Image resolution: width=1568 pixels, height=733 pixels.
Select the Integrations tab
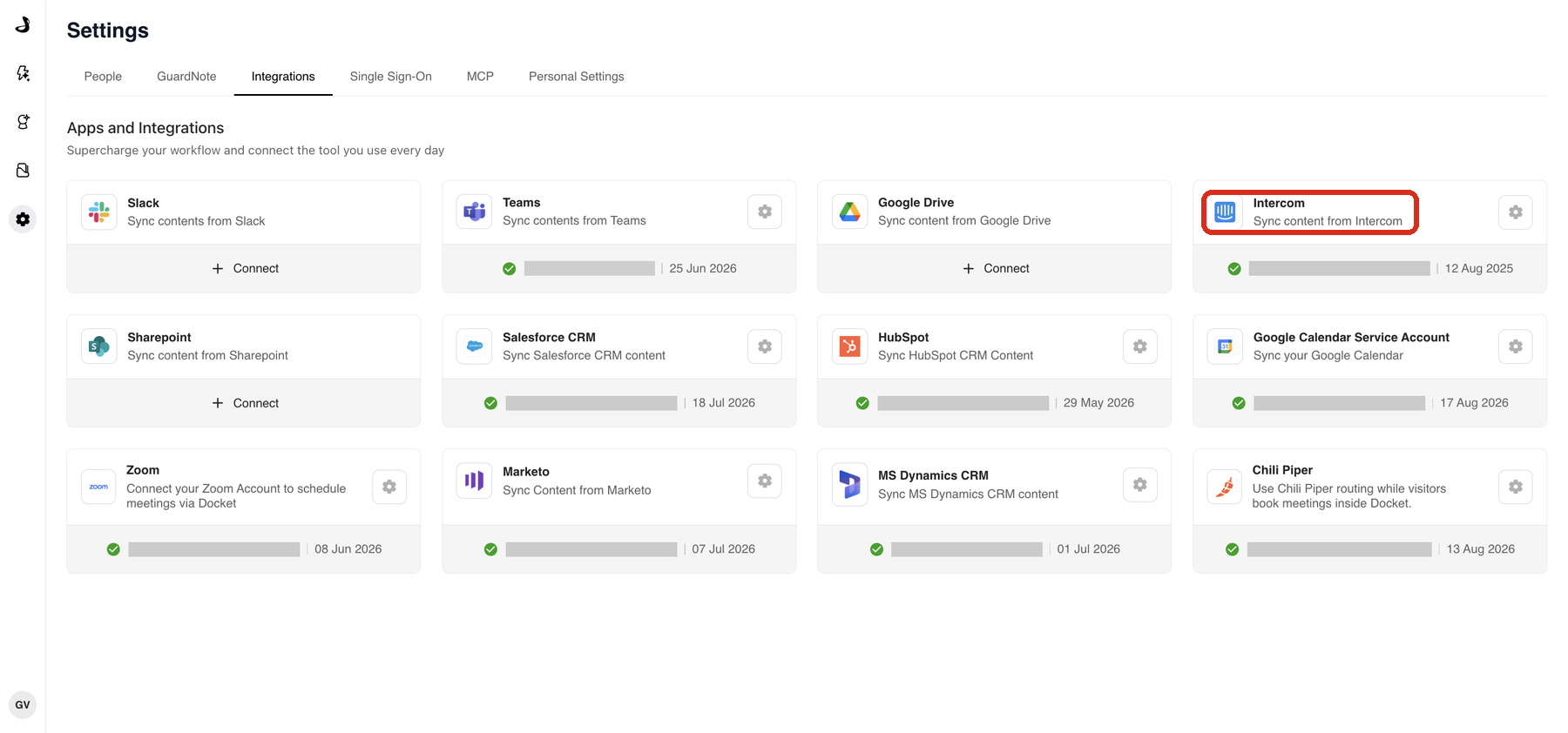(283, 77)
